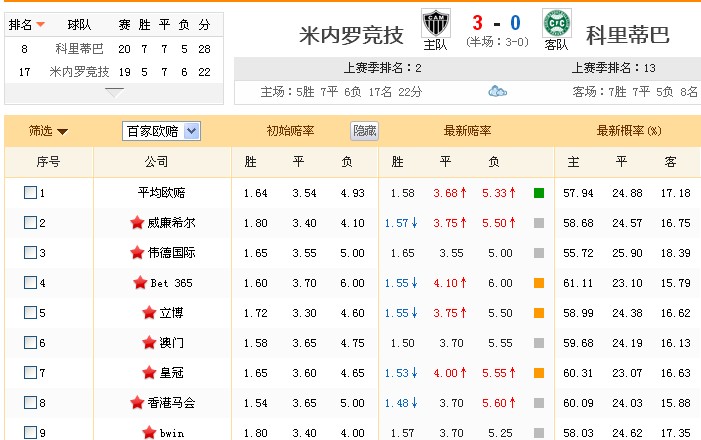Check the checkbox for row 1 平均欧赔

30,193
